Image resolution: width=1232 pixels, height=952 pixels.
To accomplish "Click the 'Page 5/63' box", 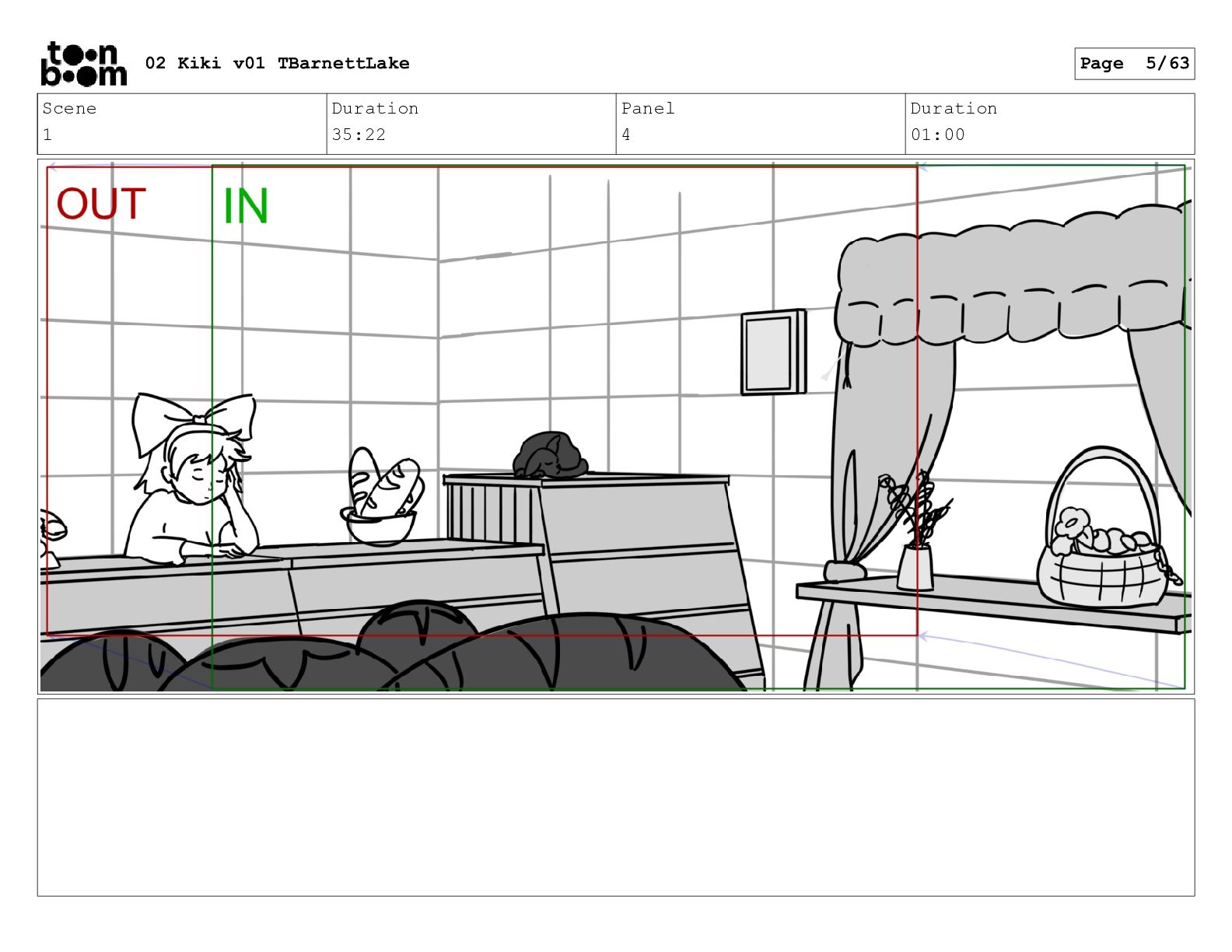I will click(x=1134, y=63).
